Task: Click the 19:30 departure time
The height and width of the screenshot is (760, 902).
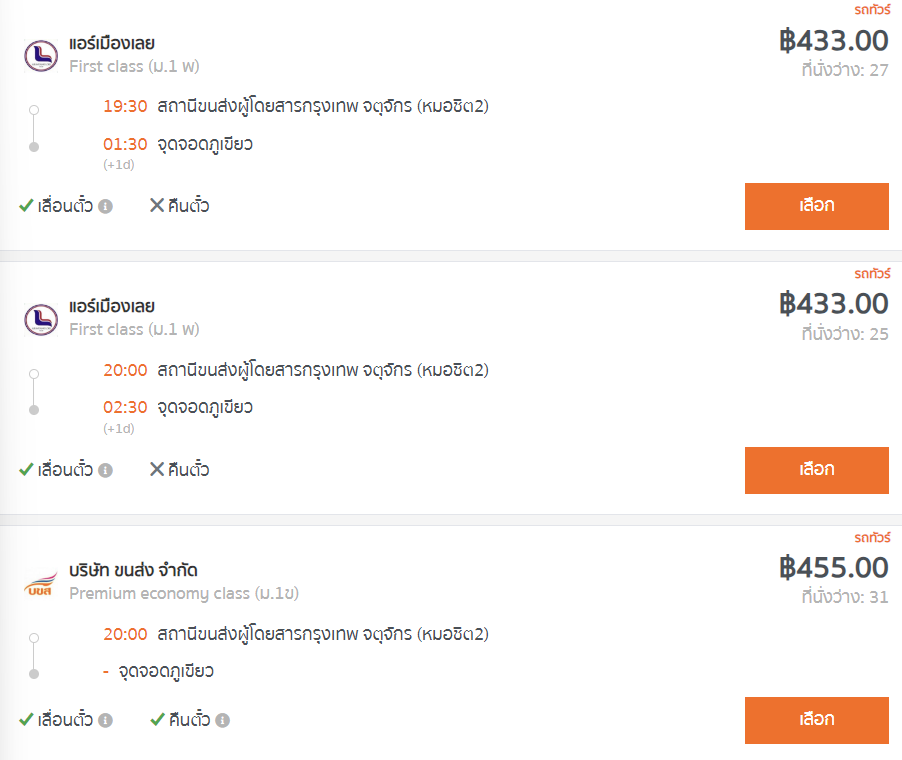Action: point(125,106)
